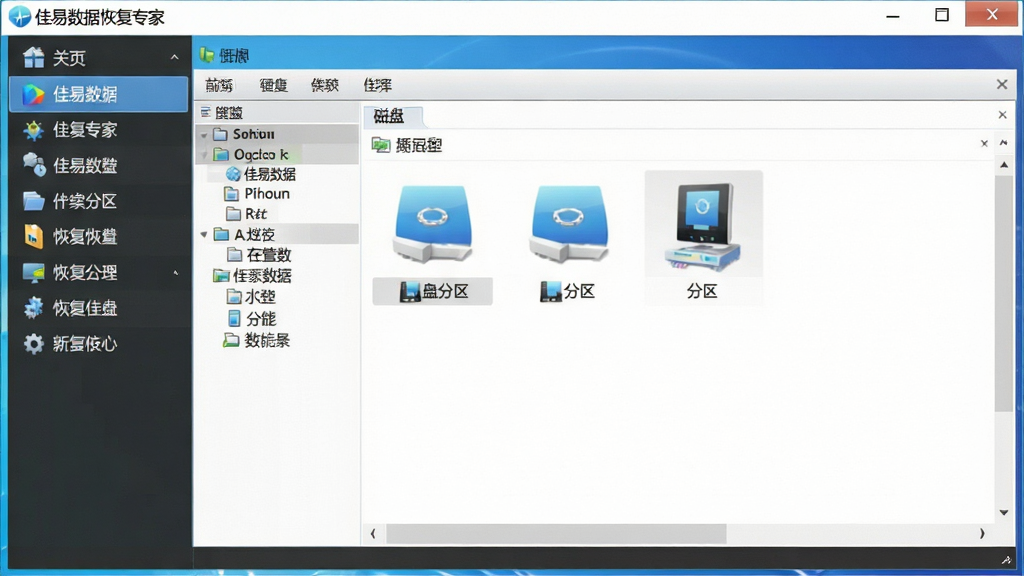Close the 磁盘 tab row with its X
The image size is (1024, 576).
click(x=1002, y=115)
